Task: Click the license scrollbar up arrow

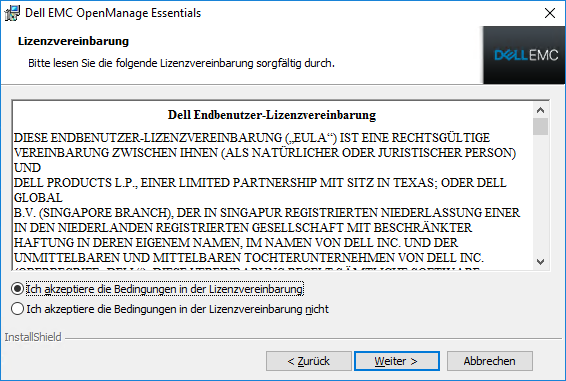Action: click(x=540, y=110)
